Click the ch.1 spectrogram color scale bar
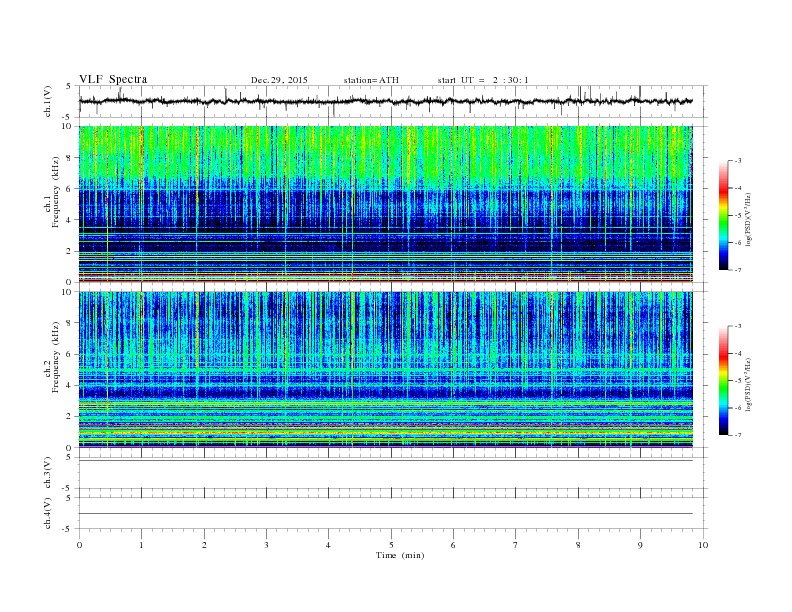 tap(723, 215)
